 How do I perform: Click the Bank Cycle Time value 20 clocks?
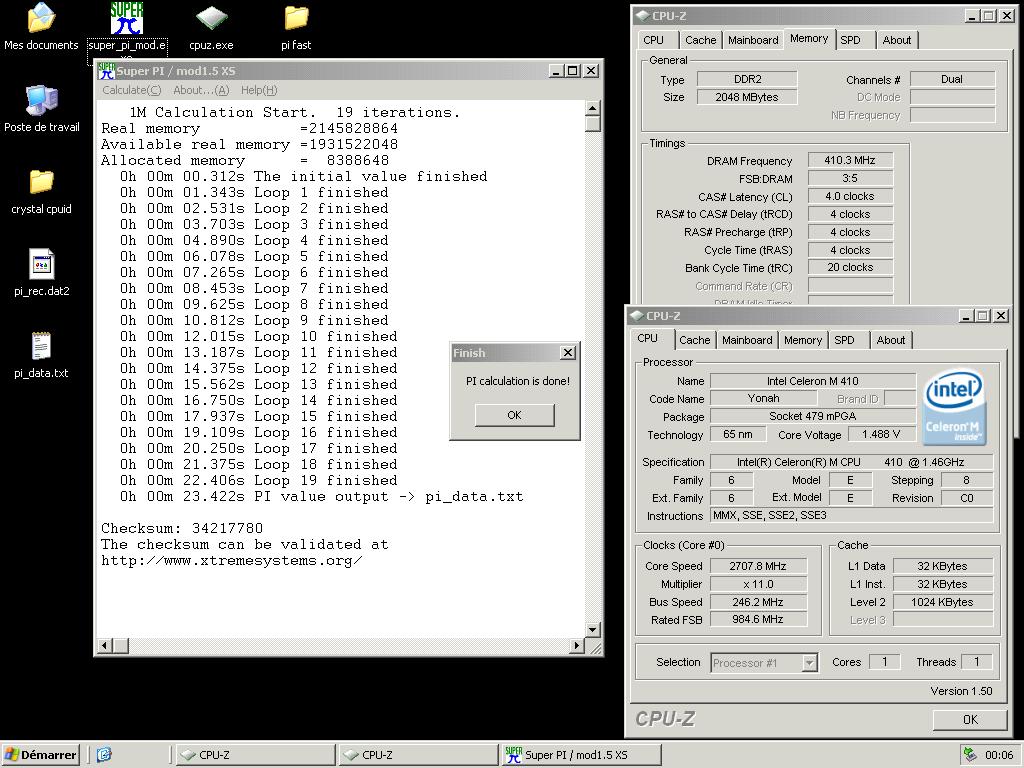(850, 267)
